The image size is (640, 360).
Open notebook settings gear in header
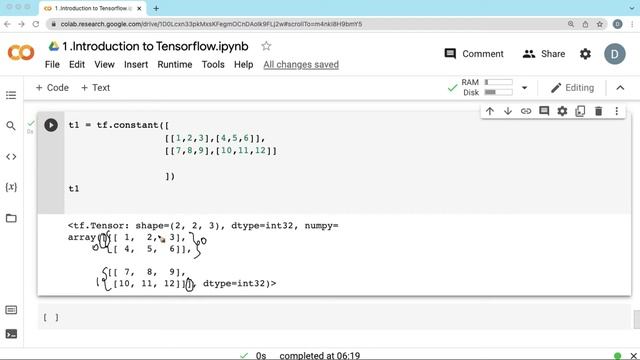point(585,54)
